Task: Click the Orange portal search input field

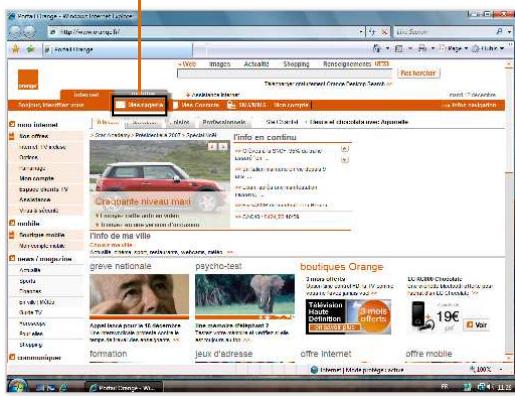Action: click(x=285, y=74)
